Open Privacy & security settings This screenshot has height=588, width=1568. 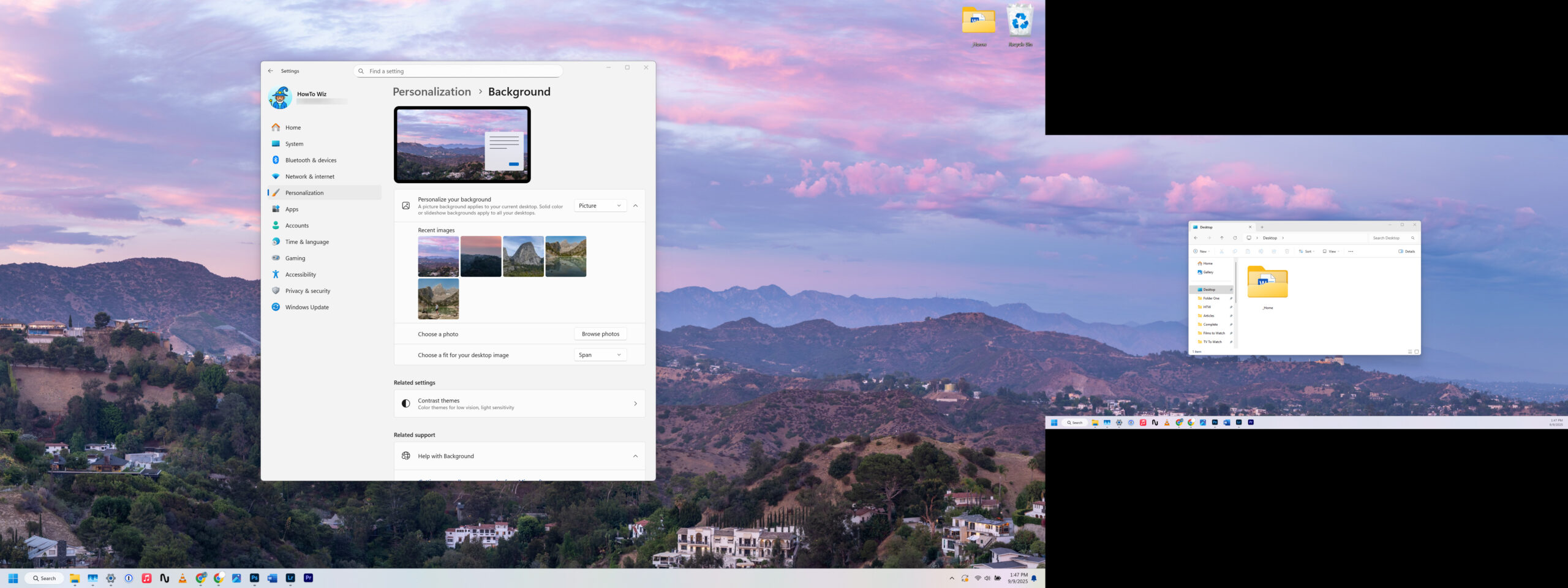307,291
